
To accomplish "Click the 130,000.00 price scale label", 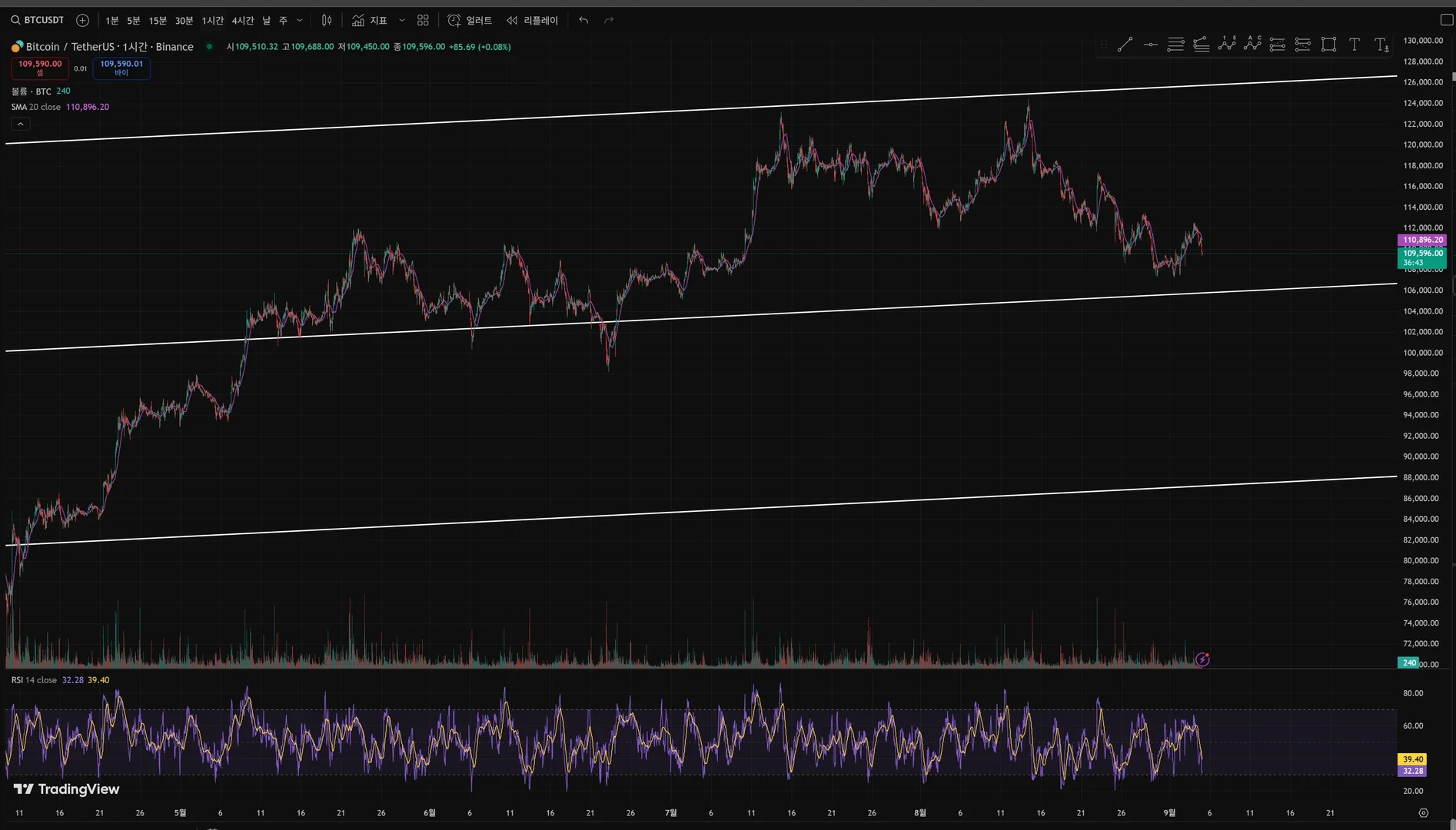I will pos(1423,41).
